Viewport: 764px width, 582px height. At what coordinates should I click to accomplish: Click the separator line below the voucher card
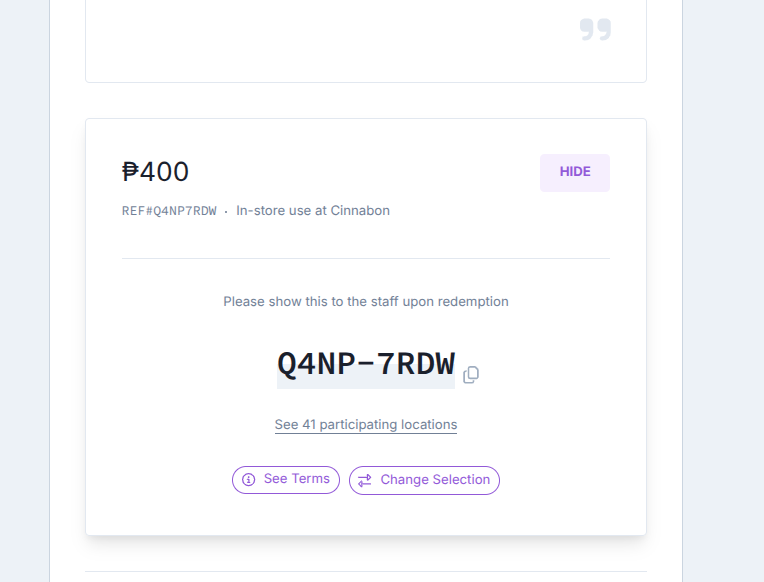point(366,571)
